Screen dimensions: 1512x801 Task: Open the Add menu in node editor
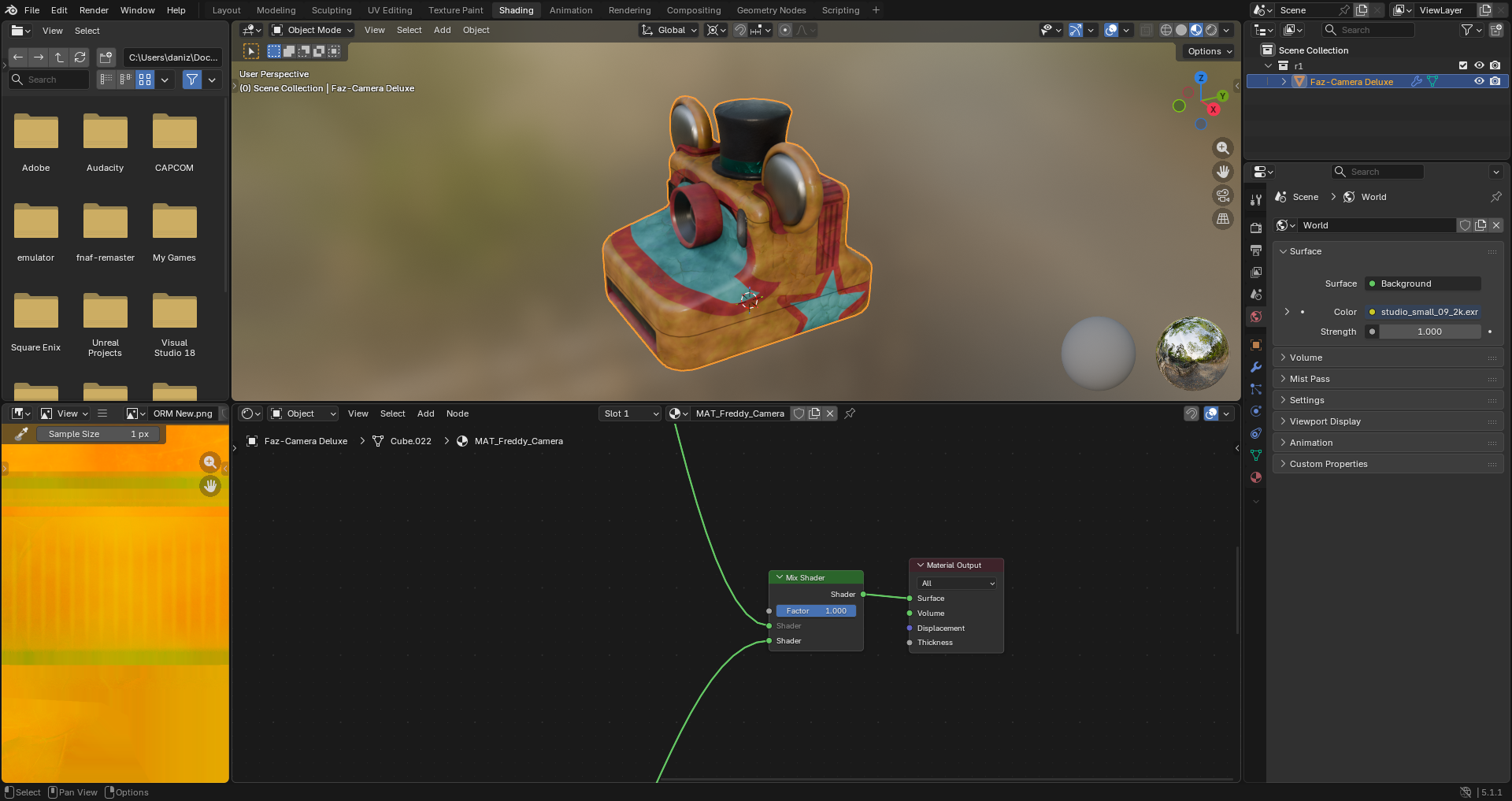point(425,413)
